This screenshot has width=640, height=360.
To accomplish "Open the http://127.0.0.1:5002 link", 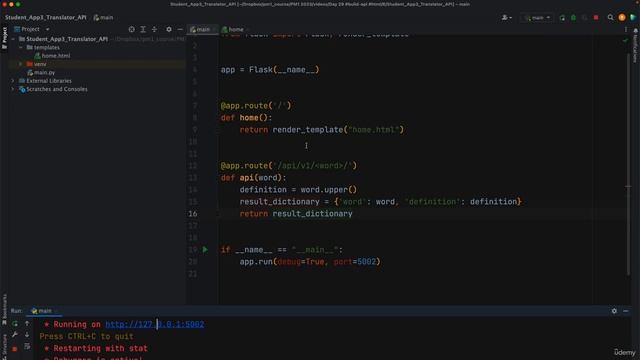I will [155, 324].
